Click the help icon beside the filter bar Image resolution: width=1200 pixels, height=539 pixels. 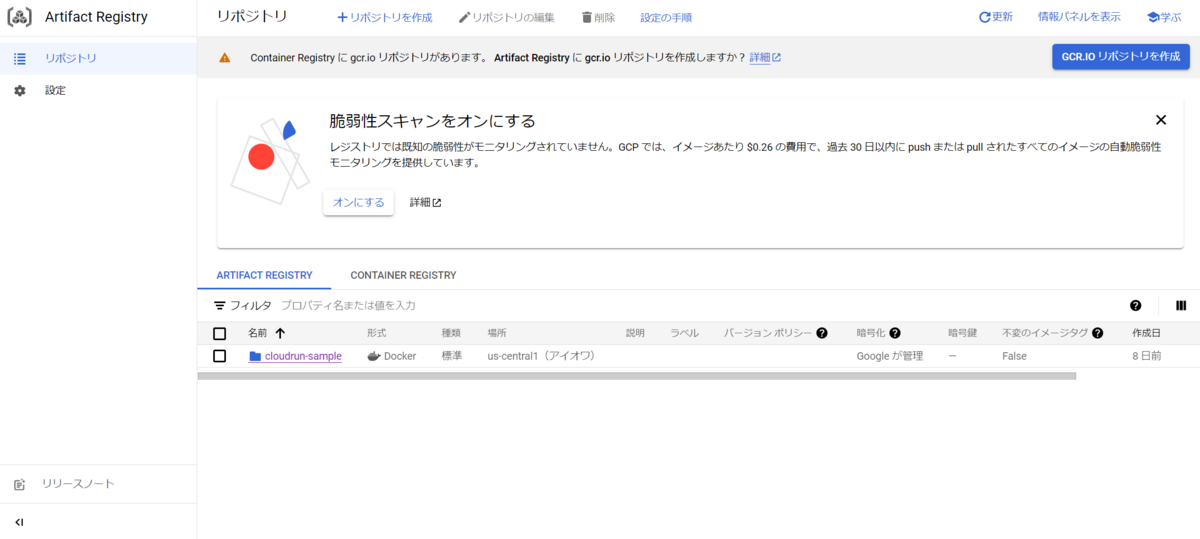coord(1136,306)
